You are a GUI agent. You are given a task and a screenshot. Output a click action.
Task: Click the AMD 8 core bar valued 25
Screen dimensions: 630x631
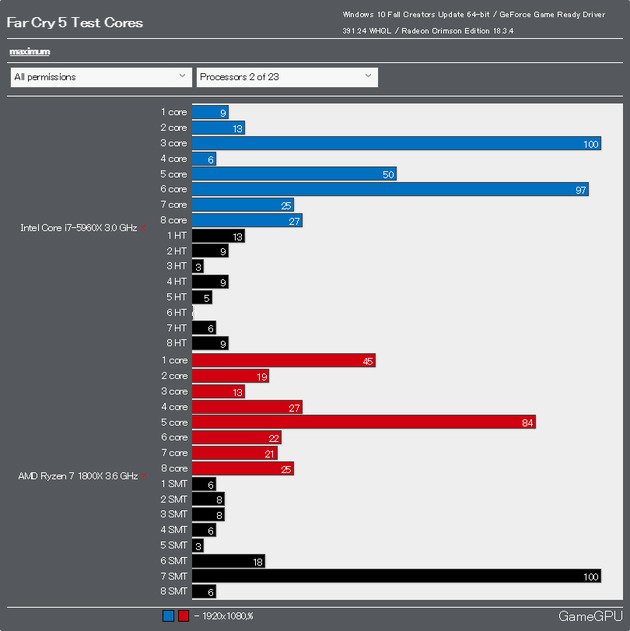[243, 468]
